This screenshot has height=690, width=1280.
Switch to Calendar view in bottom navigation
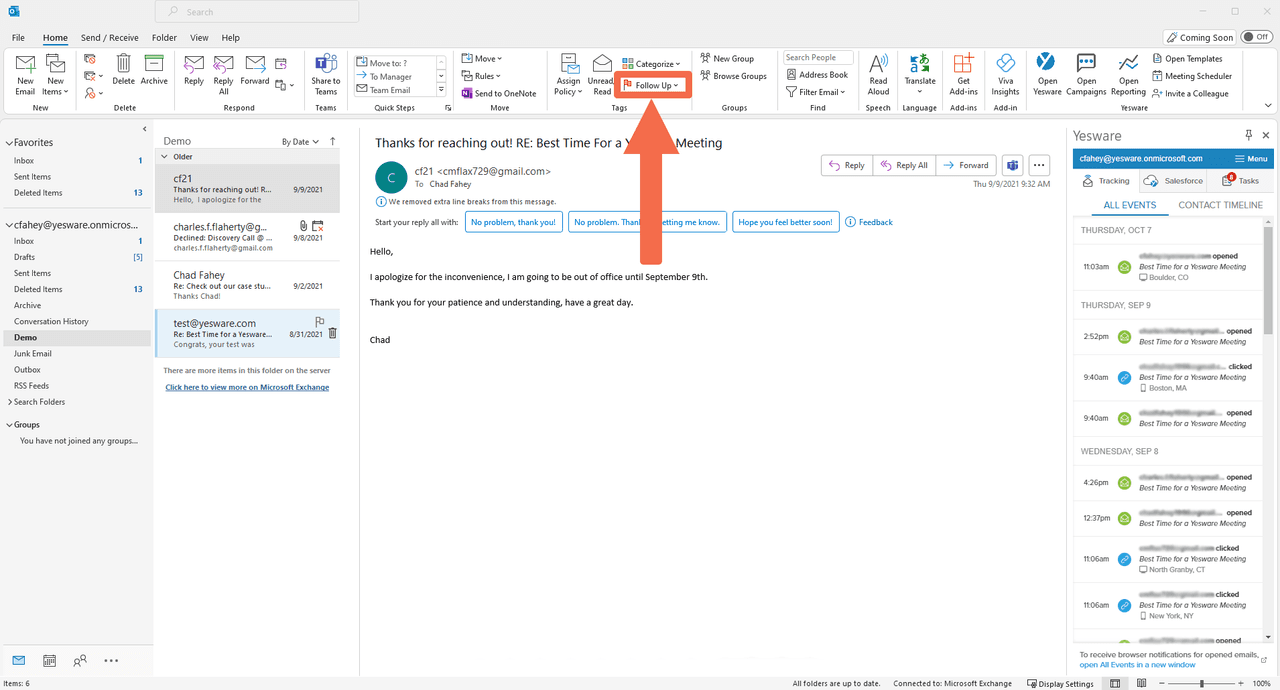(x=49, y=660)
